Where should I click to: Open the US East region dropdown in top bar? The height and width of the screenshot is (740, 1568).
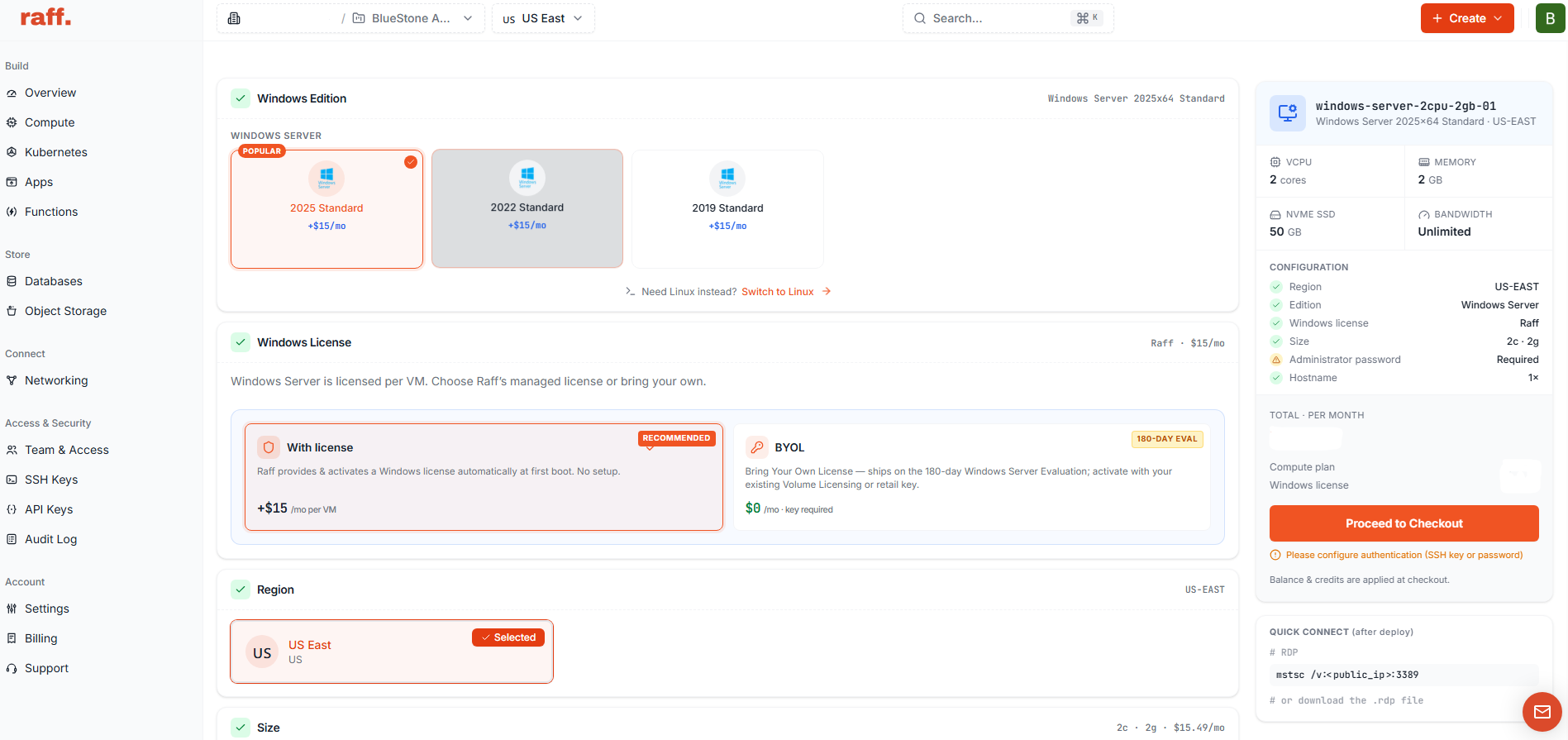(543, 18)
